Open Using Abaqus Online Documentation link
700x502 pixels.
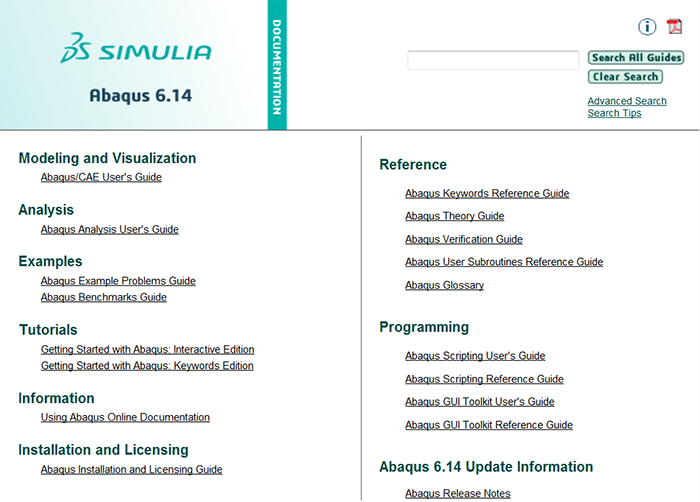125,417
